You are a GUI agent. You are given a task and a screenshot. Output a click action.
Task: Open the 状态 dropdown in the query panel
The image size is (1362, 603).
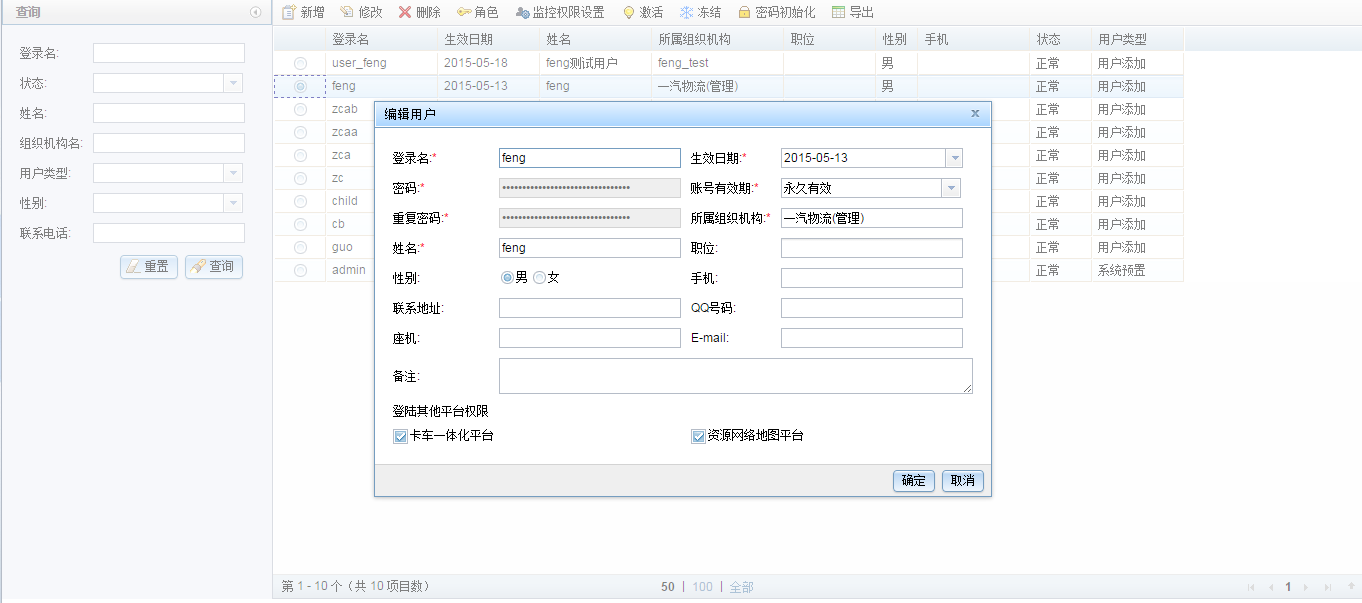pos(233,83)
